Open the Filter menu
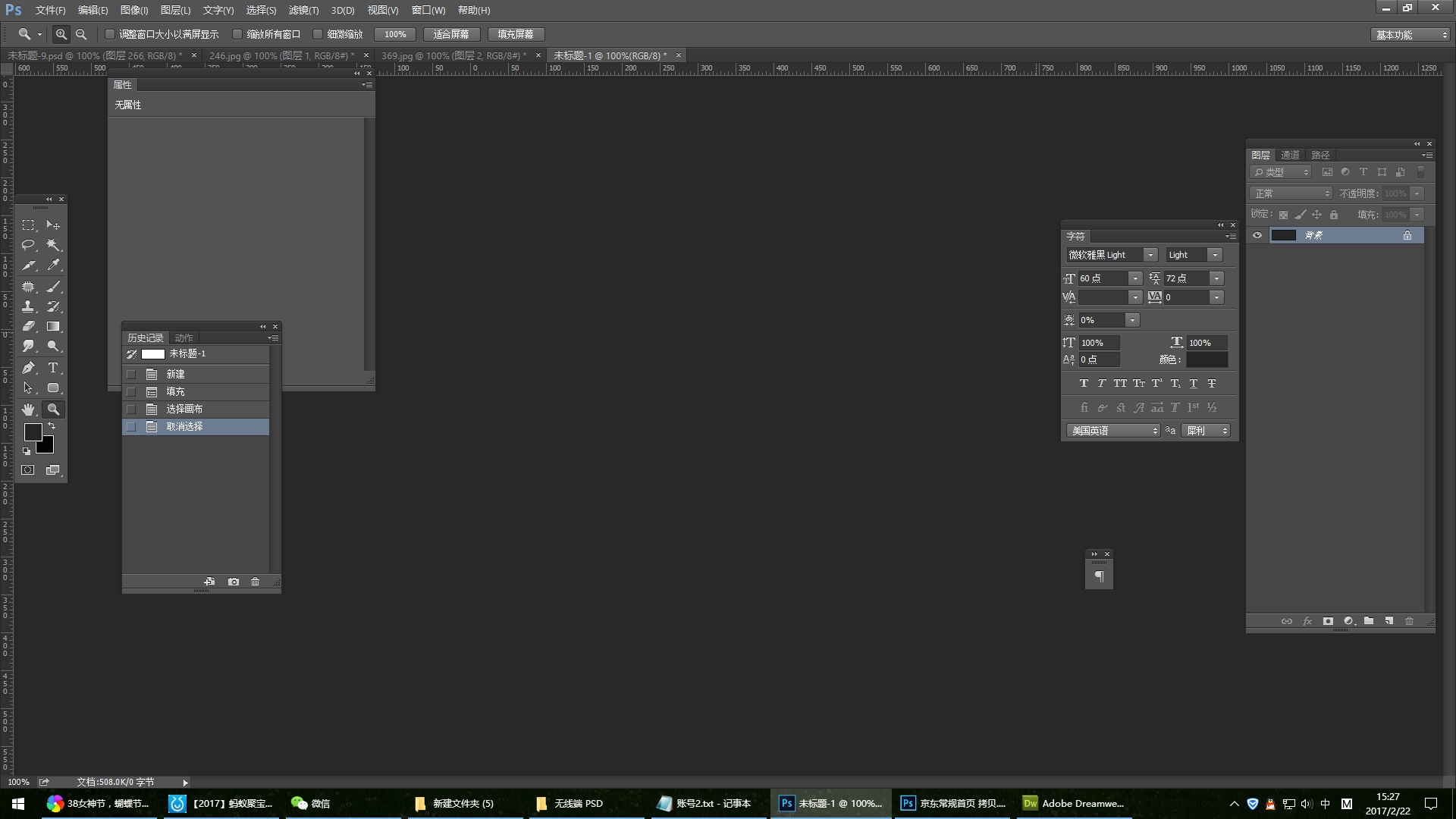Viewport: 1456px width, 819px height. point(303,10)
